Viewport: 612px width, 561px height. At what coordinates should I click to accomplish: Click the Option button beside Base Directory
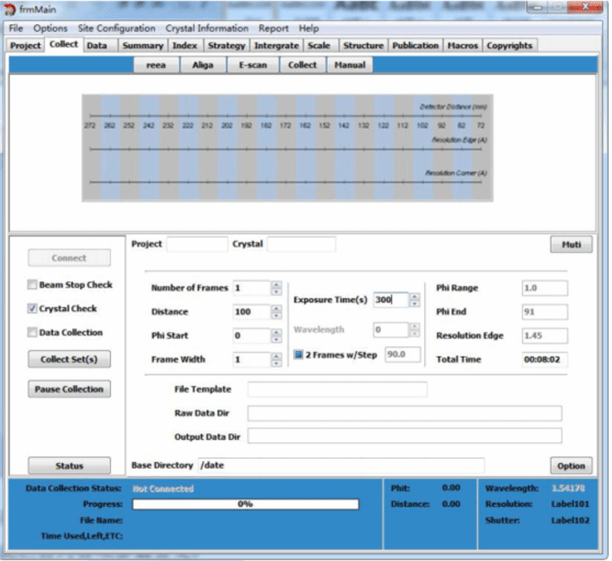point(570,466)
